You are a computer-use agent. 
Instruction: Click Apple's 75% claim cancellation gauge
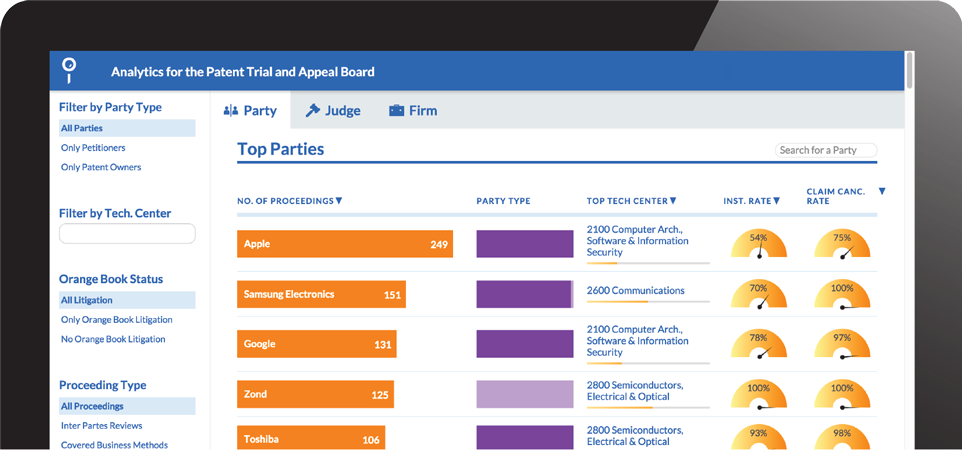(842, 245)
